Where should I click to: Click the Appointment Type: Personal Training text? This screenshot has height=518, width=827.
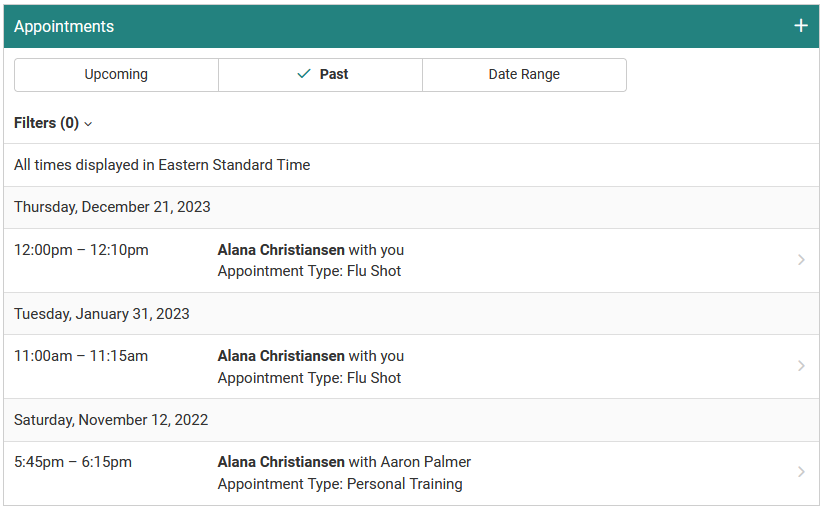coord(340,484)
